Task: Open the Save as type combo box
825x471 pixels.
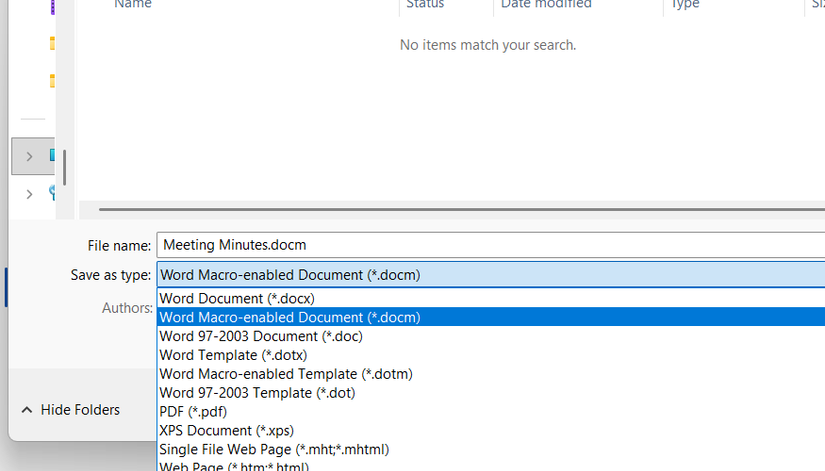Action: click(491, 275)
